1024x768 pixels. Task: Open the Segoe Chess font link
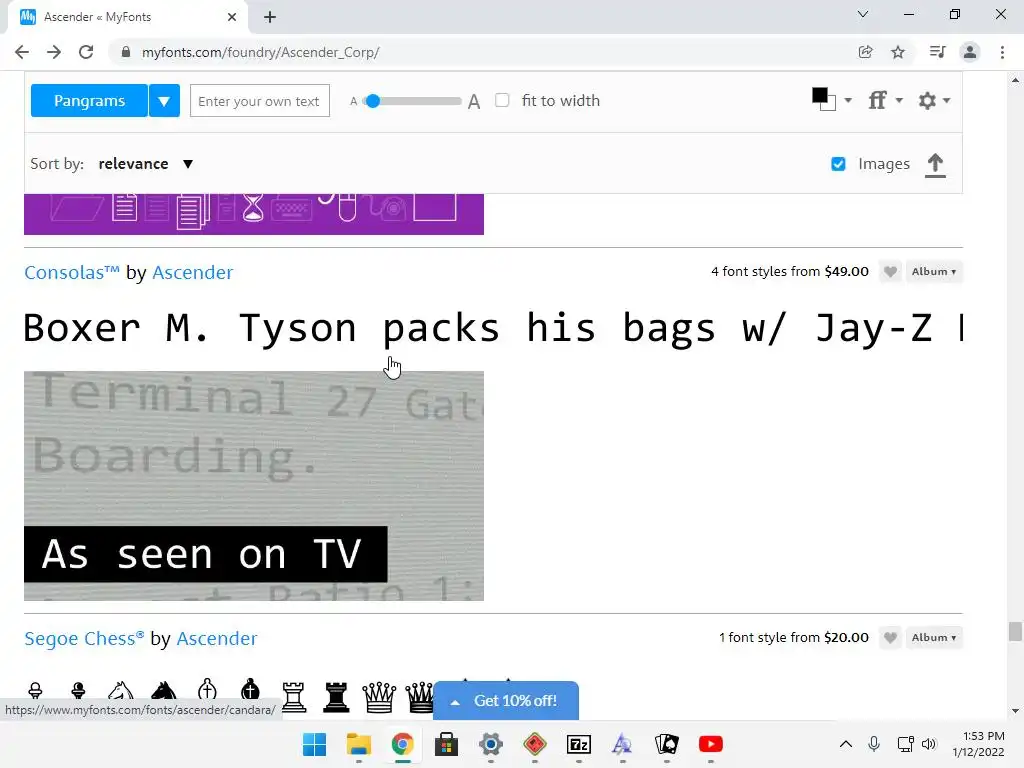click(x=84, y=638)
